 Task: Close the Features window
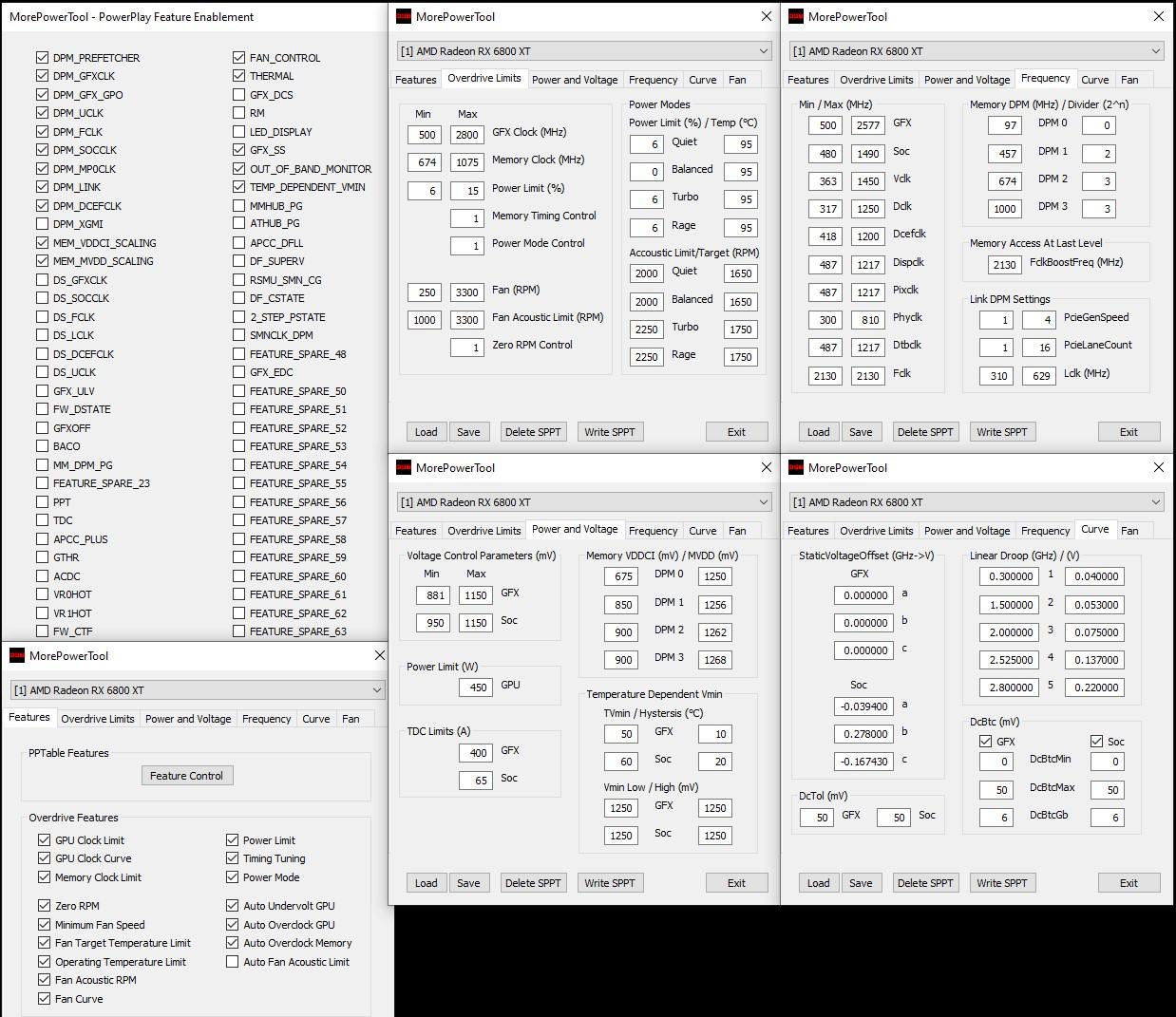coord(379,655)
